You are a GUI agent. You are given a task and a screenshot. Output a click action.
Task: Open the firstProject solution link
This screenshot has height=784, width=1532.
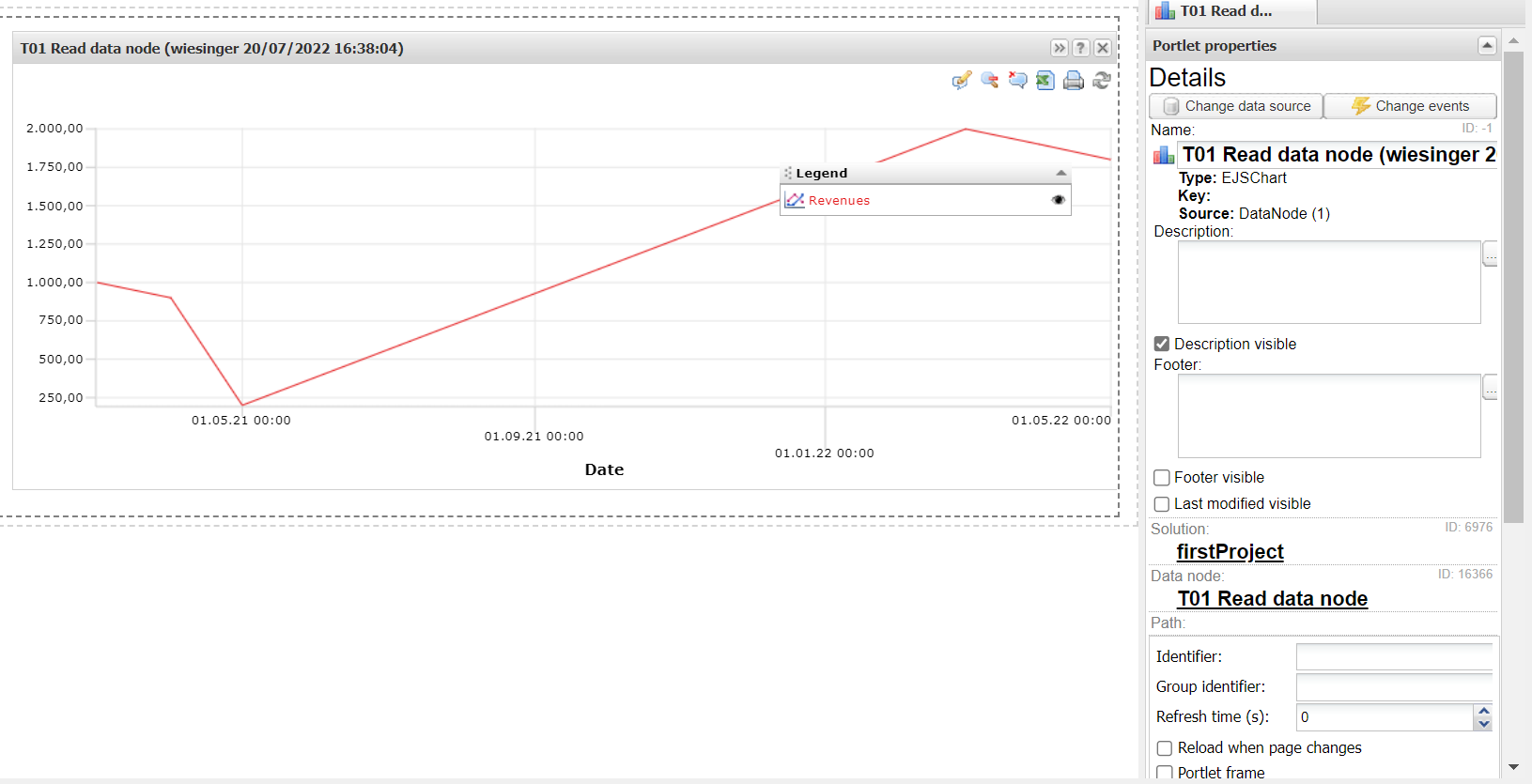pyautogui.click(x=1230, y=552)
